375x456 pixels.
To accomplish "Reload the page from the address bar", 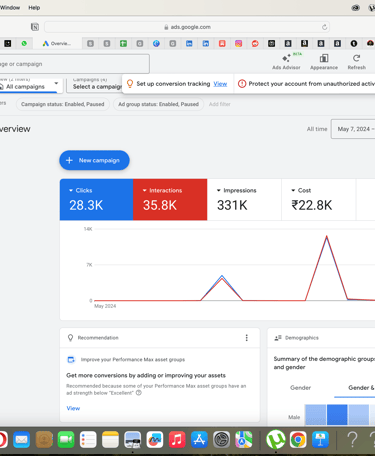I will [324, 27].
